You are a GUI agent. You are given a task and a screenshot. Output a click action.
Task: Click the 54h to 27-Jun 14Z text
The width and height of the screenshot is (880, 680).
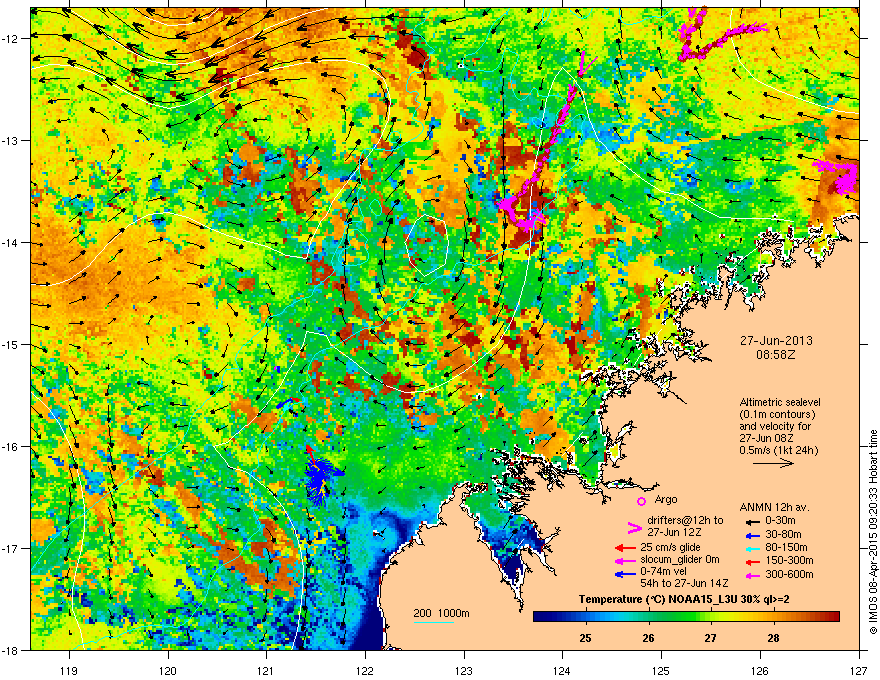click(x=684, y=583)
